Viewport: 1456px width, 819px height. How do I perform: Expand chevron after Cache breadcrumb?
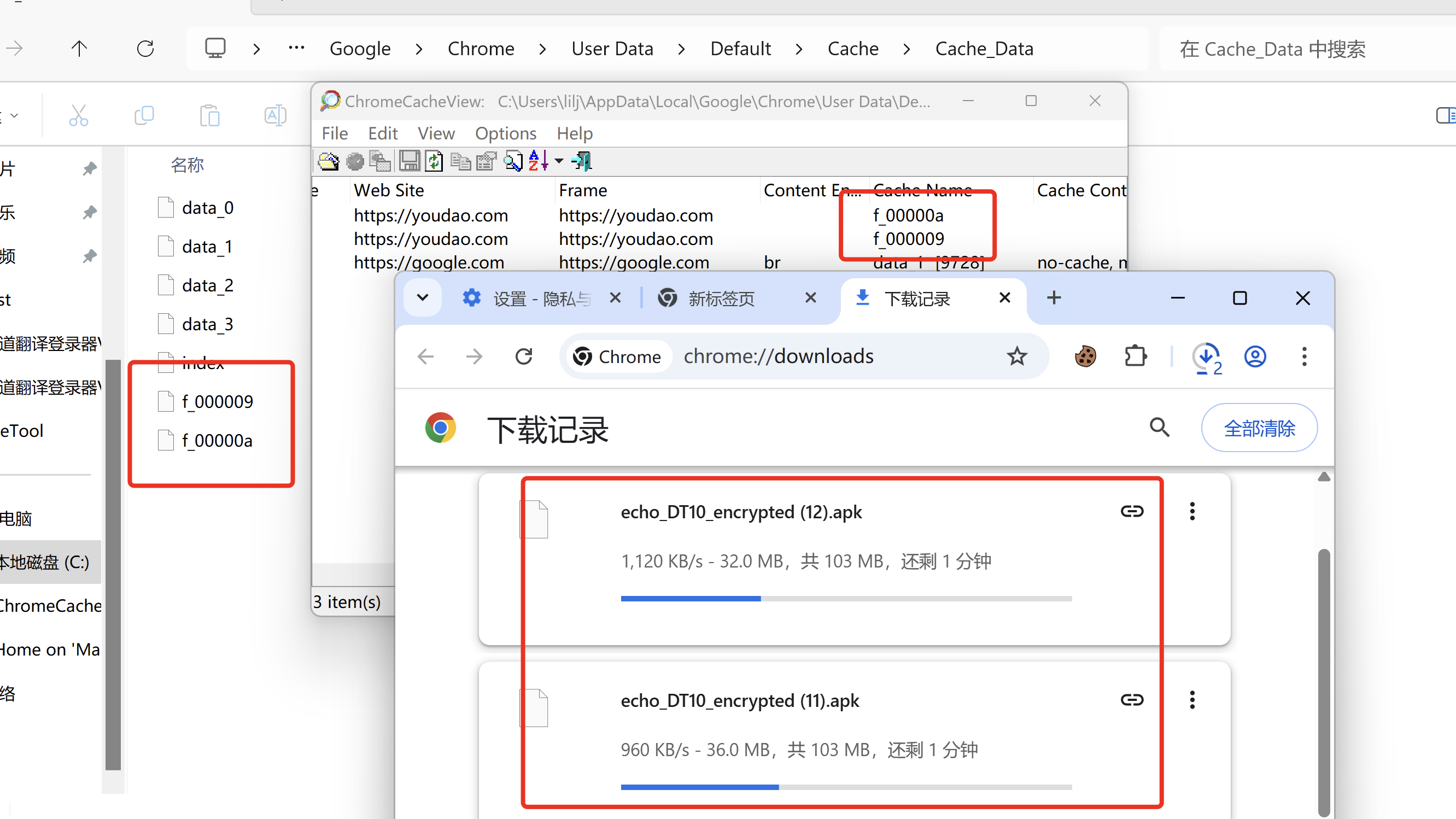click(x=907, y=49)
